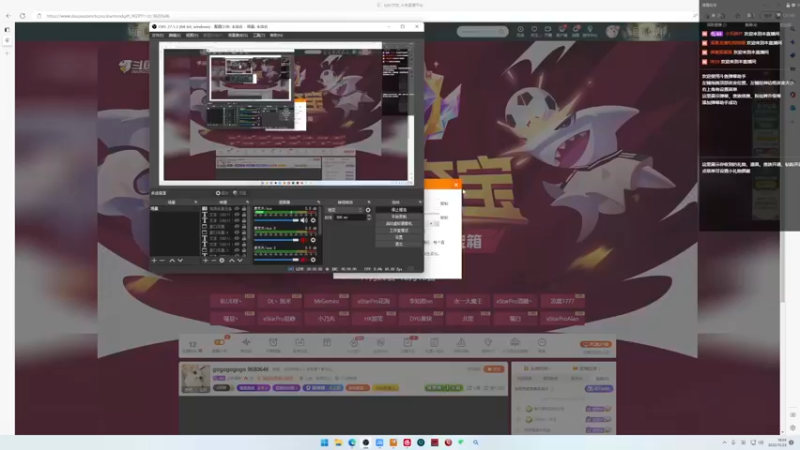Show hidden icons with the system tray chevron
Viewport: 800px width, 450px height.
(x=724, y=442)
